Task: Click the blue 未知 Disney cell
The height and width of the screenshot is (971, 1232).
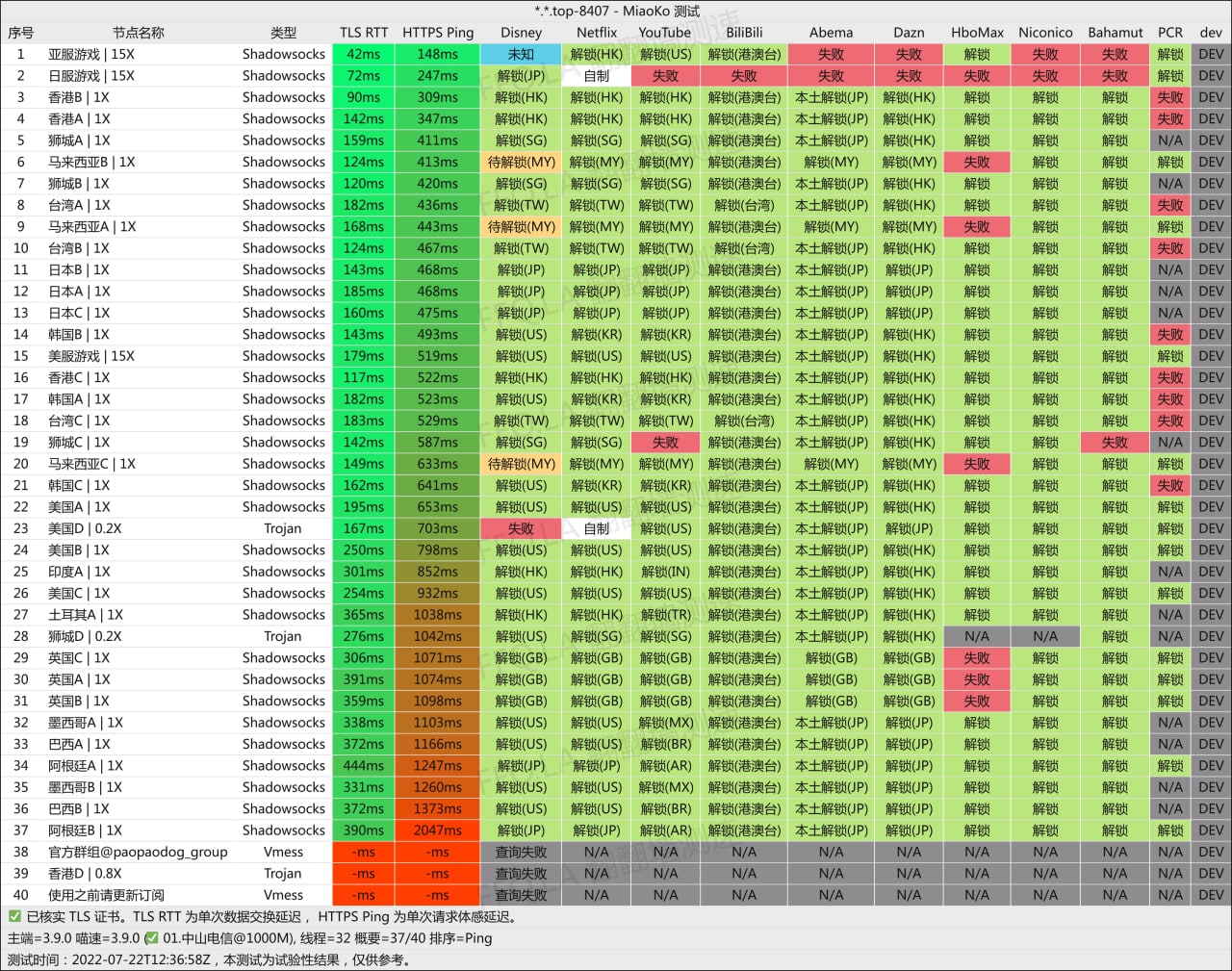Action: [521, 55]
